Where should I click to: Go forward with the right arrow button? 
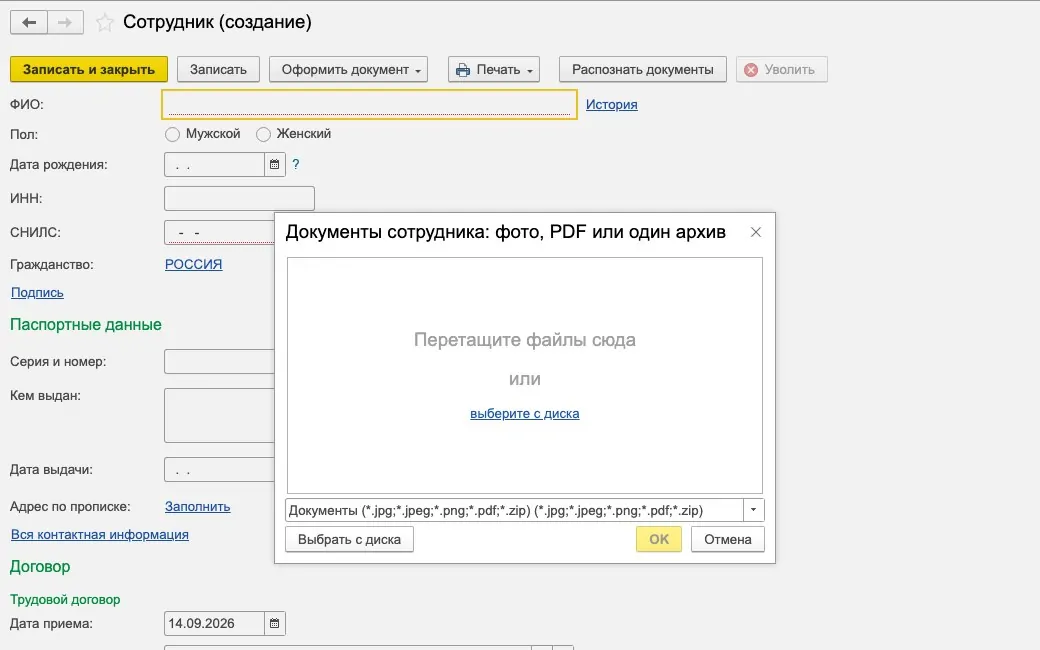point(65,23)
